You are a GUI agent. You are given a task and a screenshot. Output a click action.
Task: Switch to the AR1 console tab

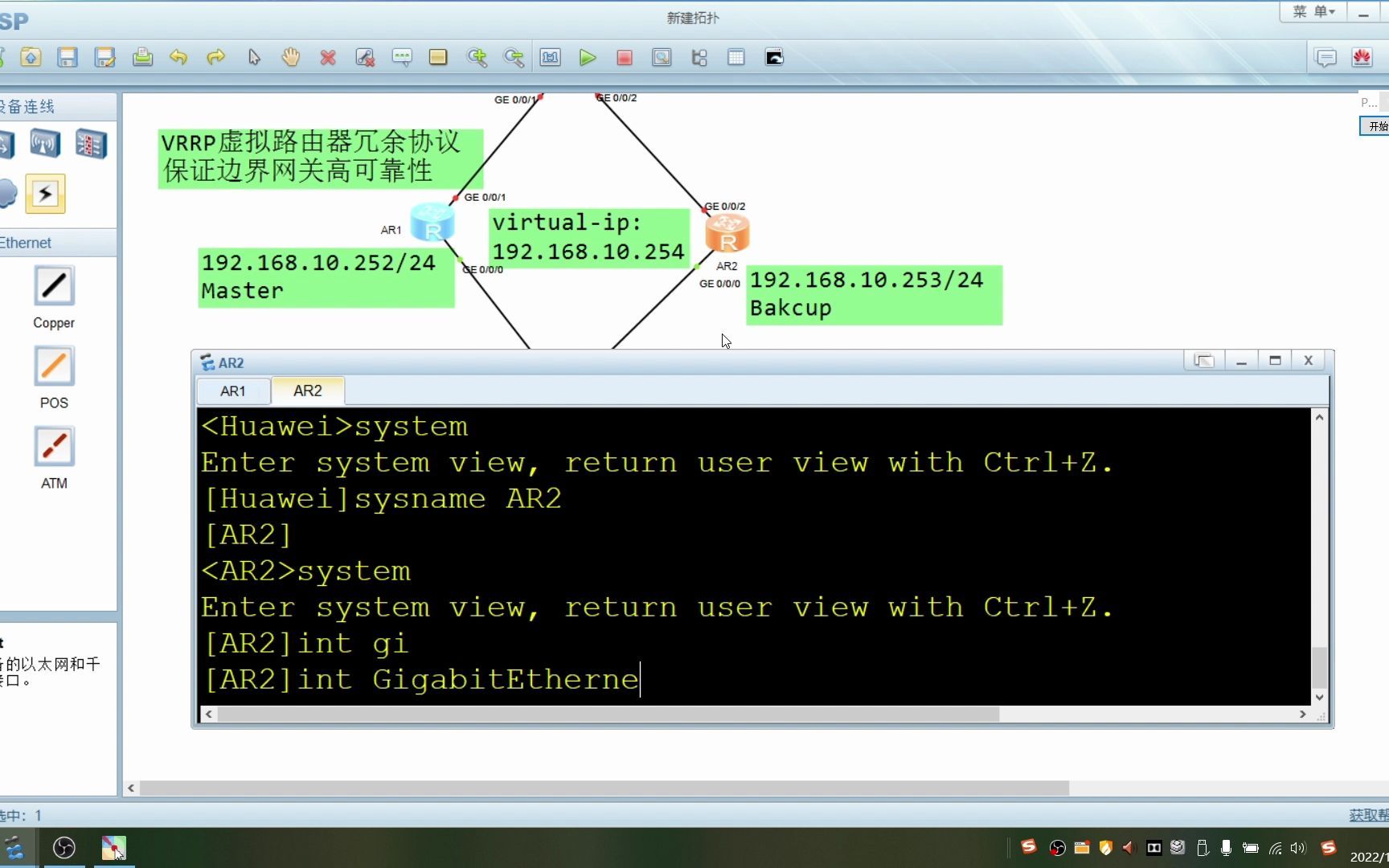[232, 391]
